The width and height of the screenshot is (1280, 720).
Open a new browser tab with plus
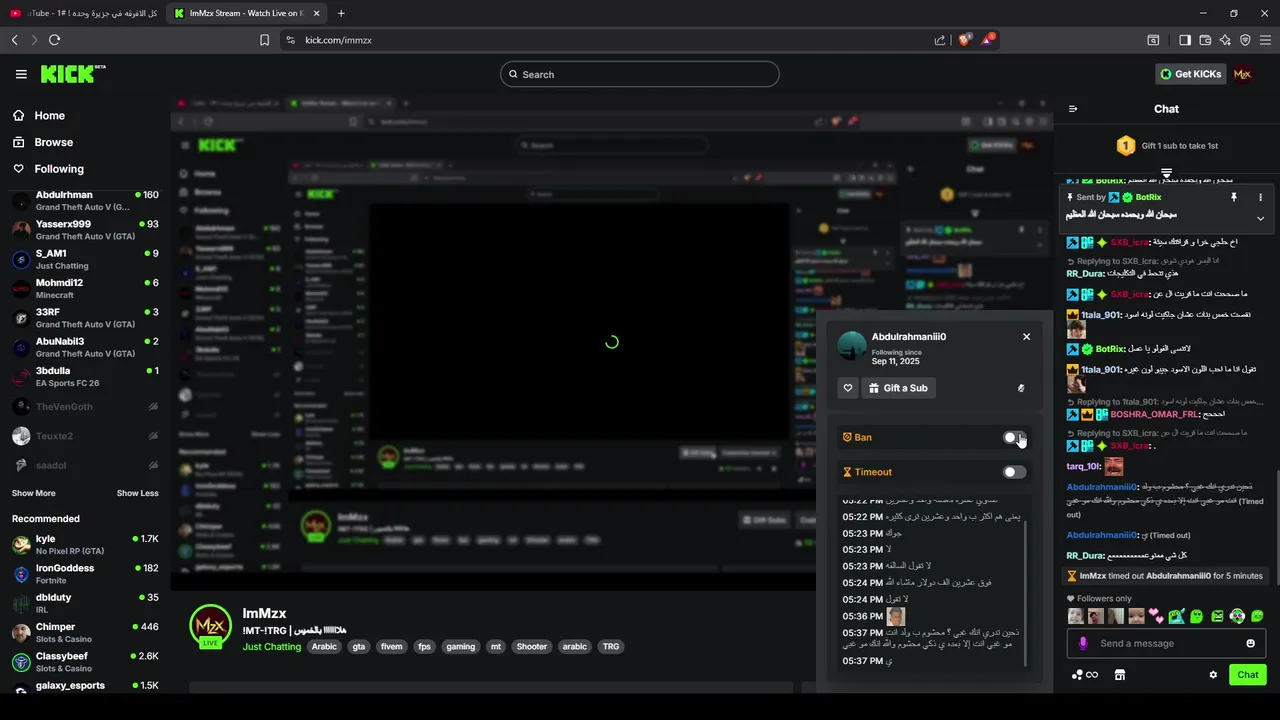[341, 13]
